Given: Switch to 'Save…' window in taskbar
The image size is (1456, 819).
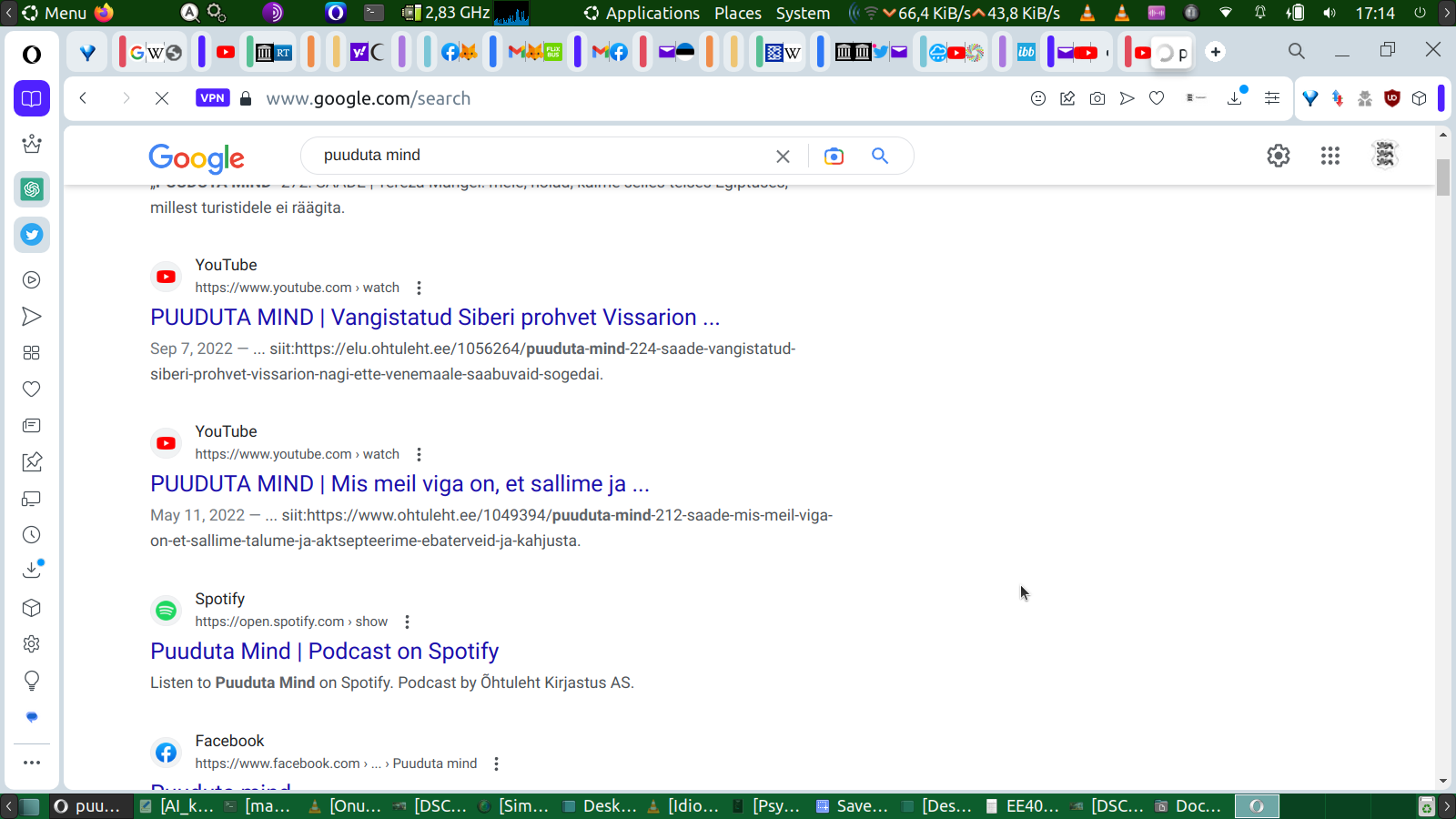Looking at the screenshot, I should [x=852, y=806].
